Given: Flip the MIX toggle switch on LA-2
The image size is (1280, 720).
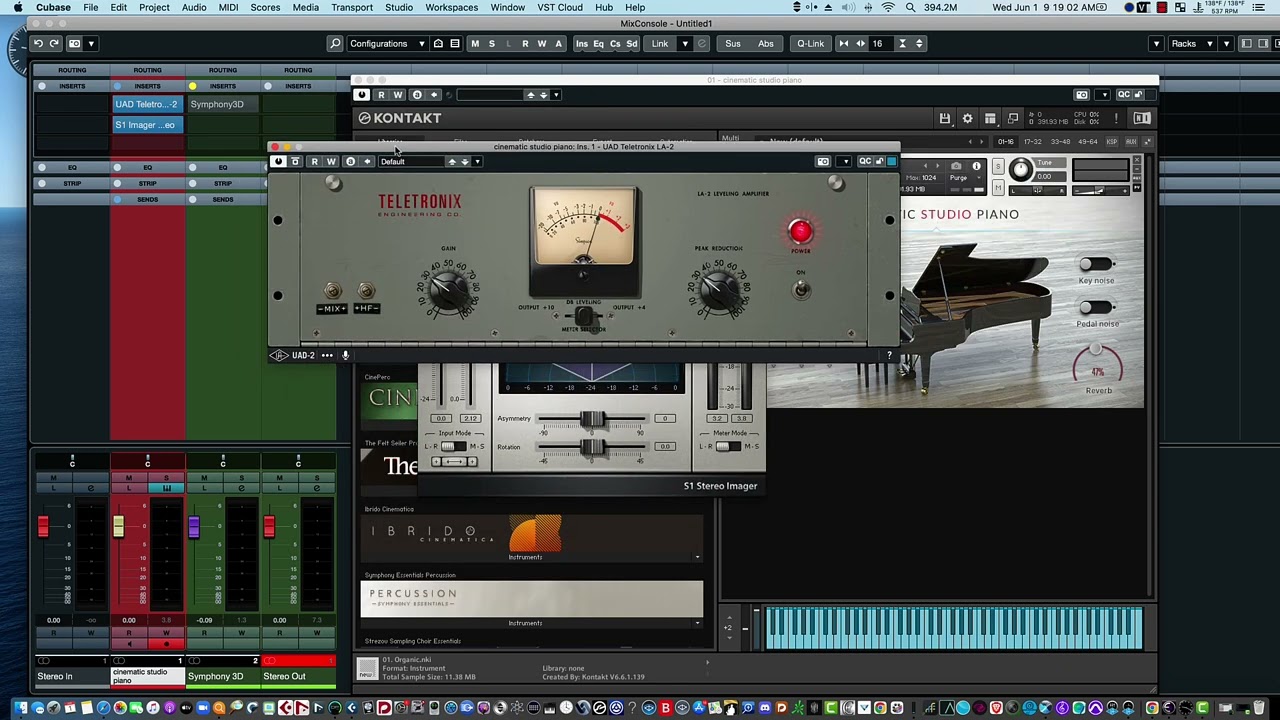Looking at the screenshot, I should [333, 291].
